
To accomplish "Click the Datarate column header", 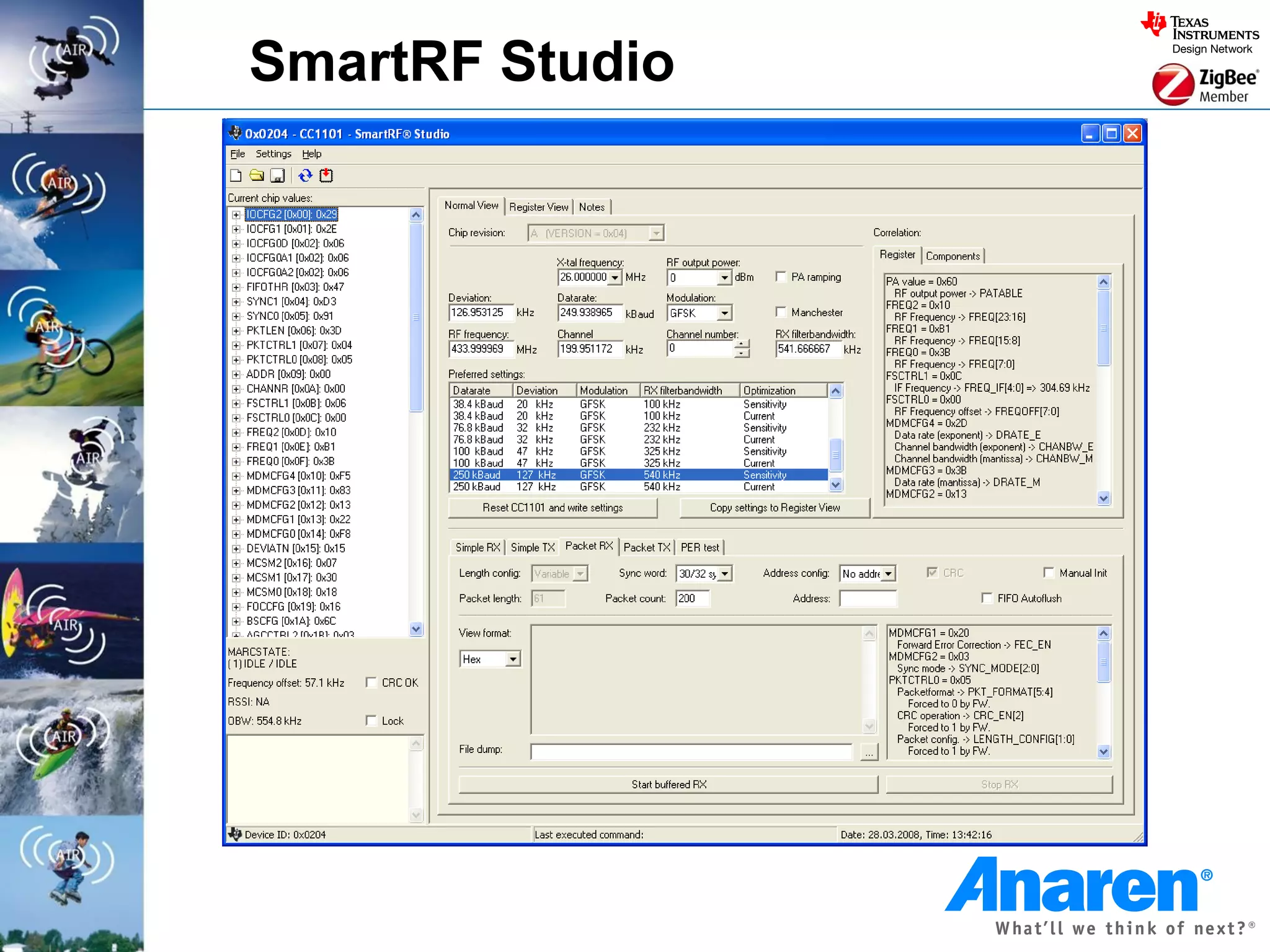I will 481,390.
